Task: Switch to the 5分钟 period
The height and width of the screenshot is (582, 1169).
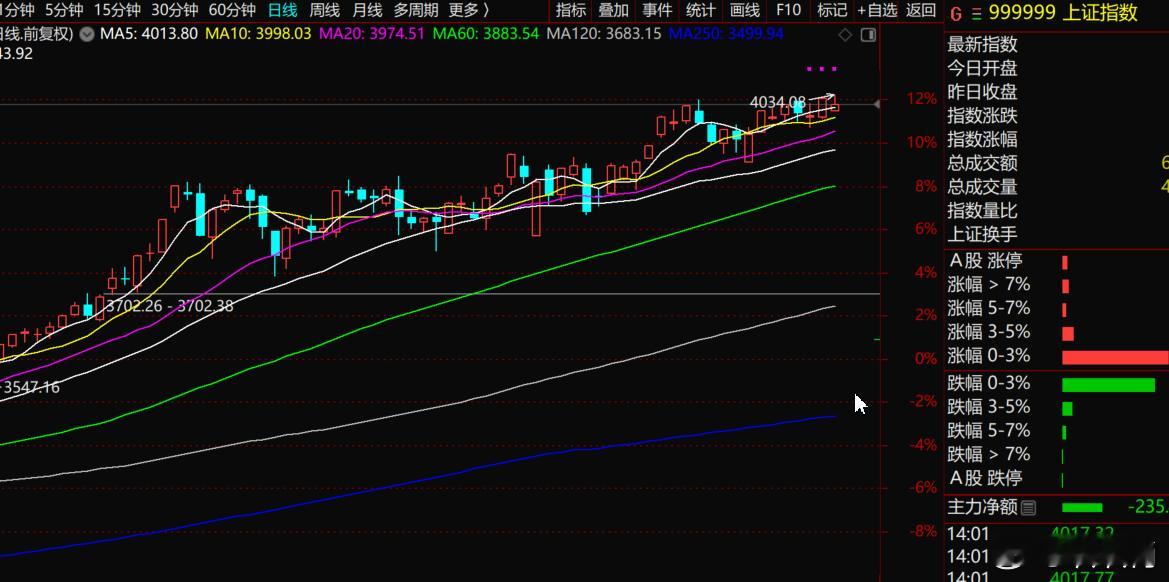Action: (64, 10)
